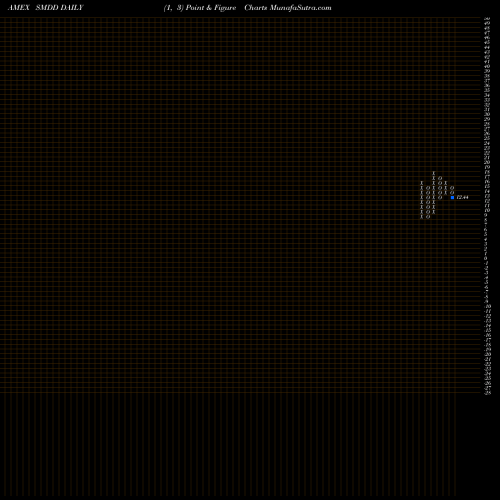500x500 pixels.
Task: Click the 'AMEX' exchange label in the title
Action: (x=19, y=8)
